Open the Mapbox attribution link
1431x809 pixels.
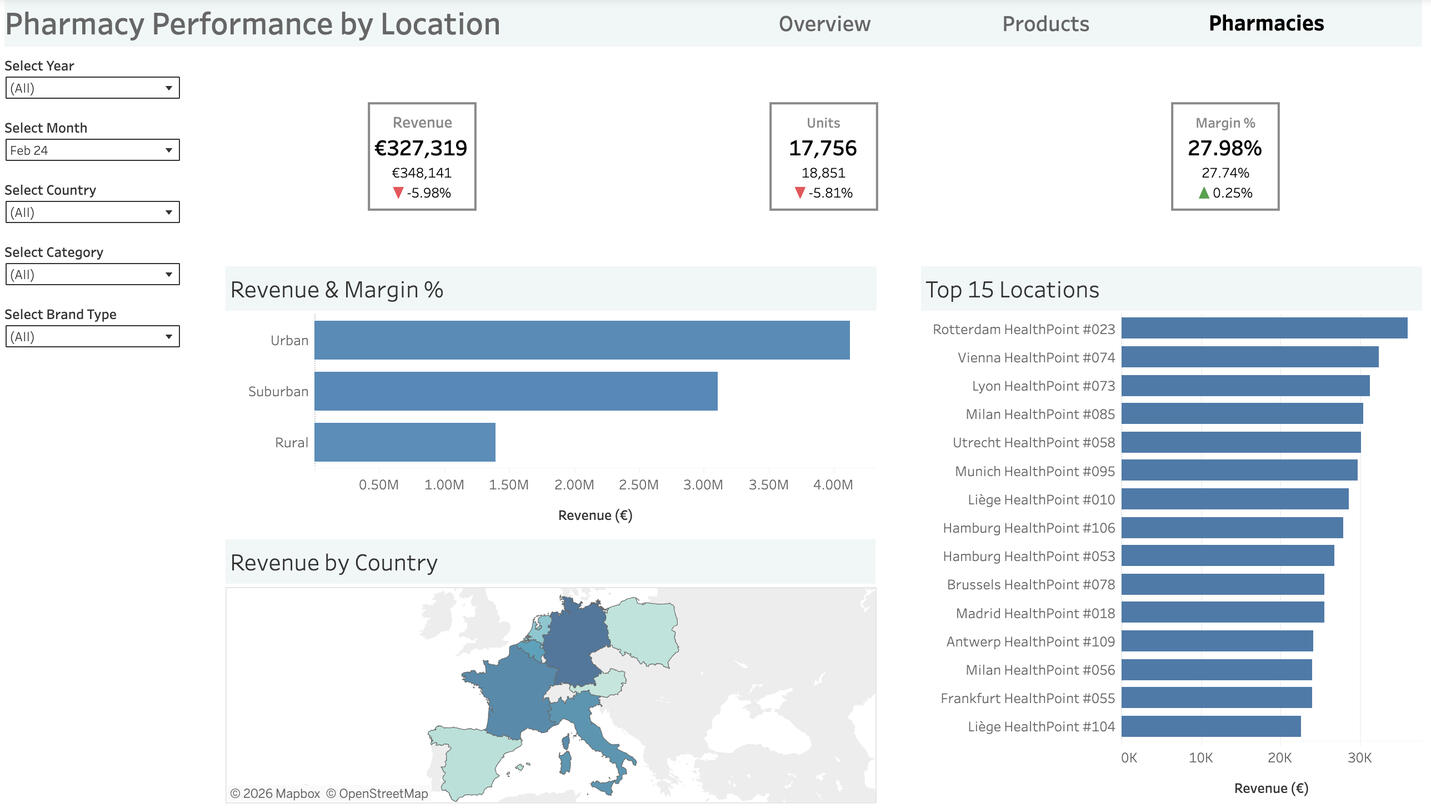tap(276, 792)
